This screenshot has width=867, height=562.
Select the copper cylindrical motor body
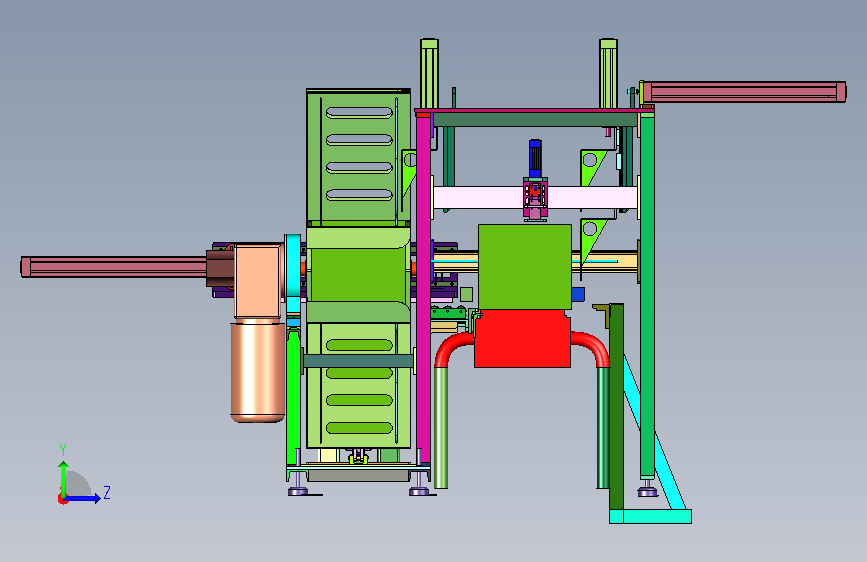tap(258, 371)
